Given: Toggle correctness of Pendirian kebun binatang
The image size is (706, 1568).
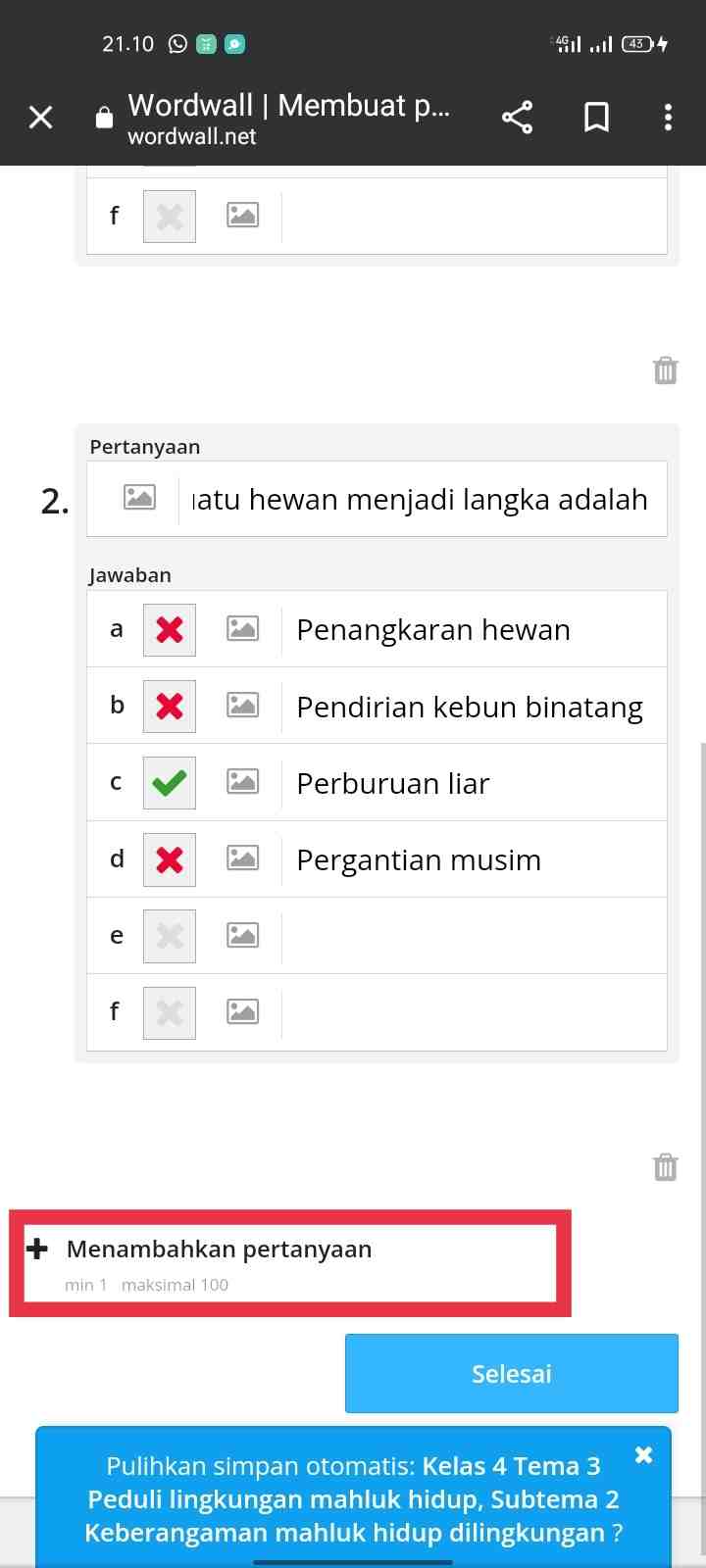Looking at the screenshot, I should 170,706.
